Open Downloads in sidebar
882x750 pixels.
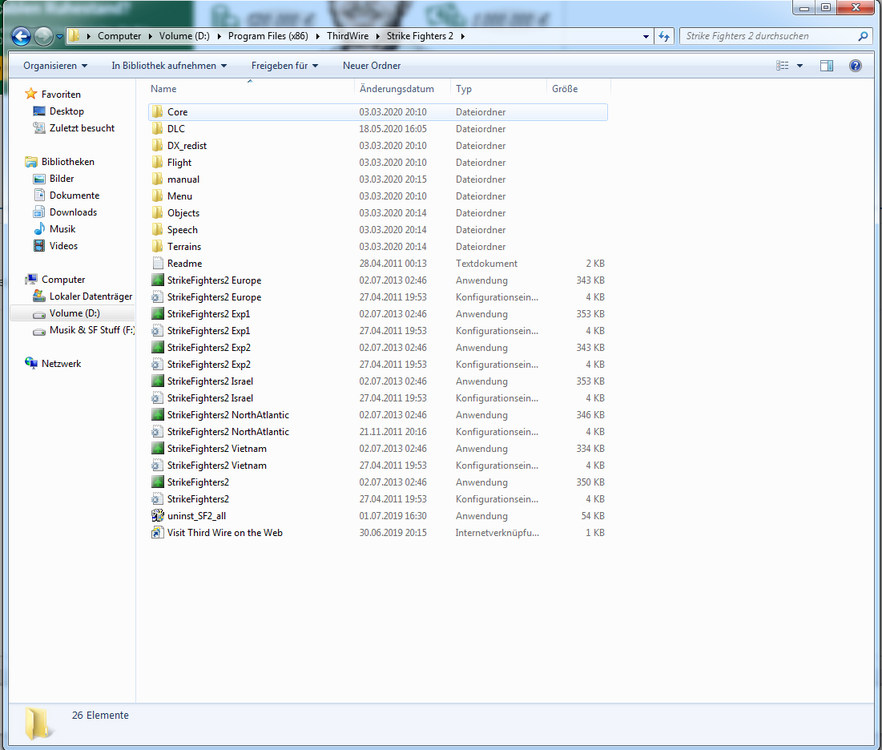(73, 213)
